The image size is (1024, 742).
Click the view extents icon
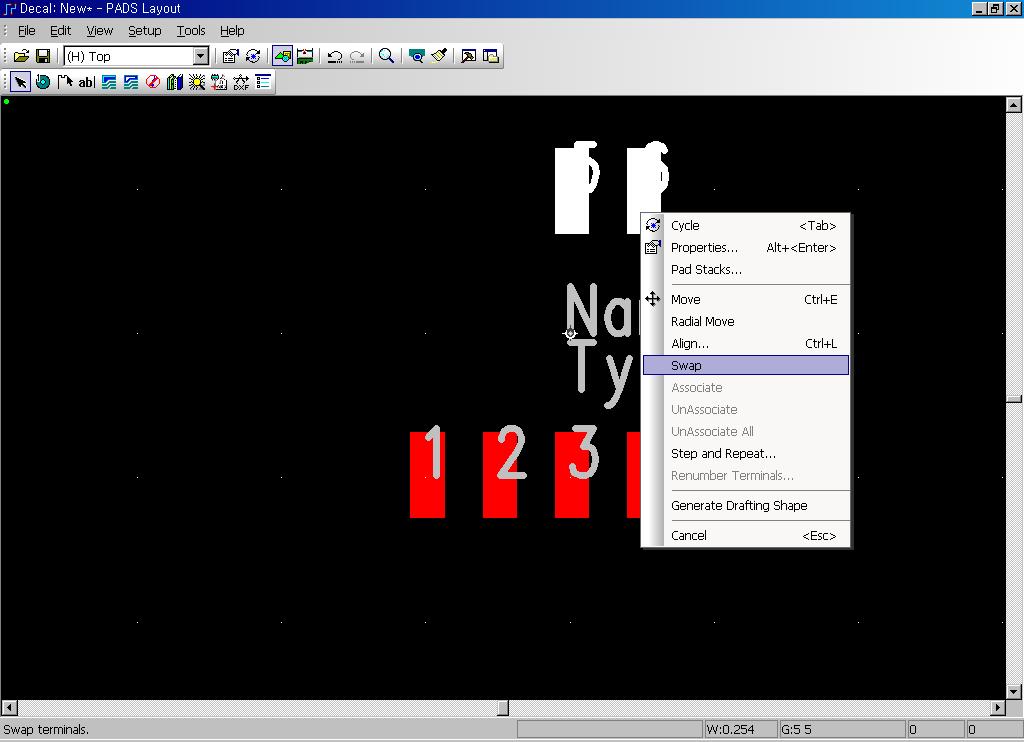pos(416,56)
